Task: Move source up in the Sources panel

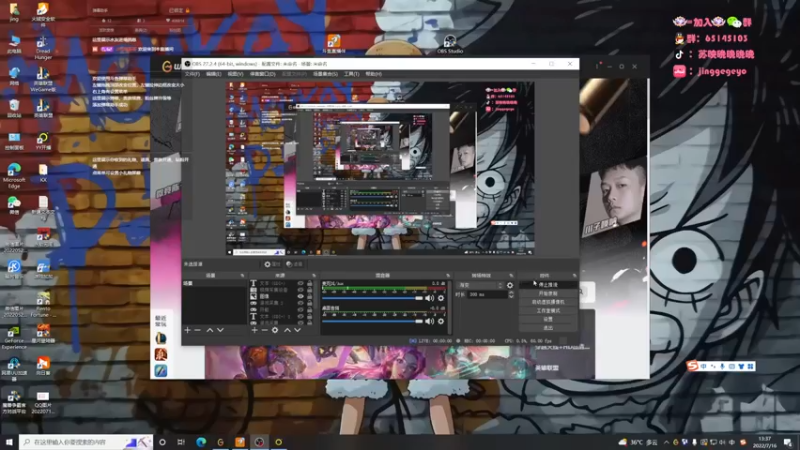Action: (287, 330)
